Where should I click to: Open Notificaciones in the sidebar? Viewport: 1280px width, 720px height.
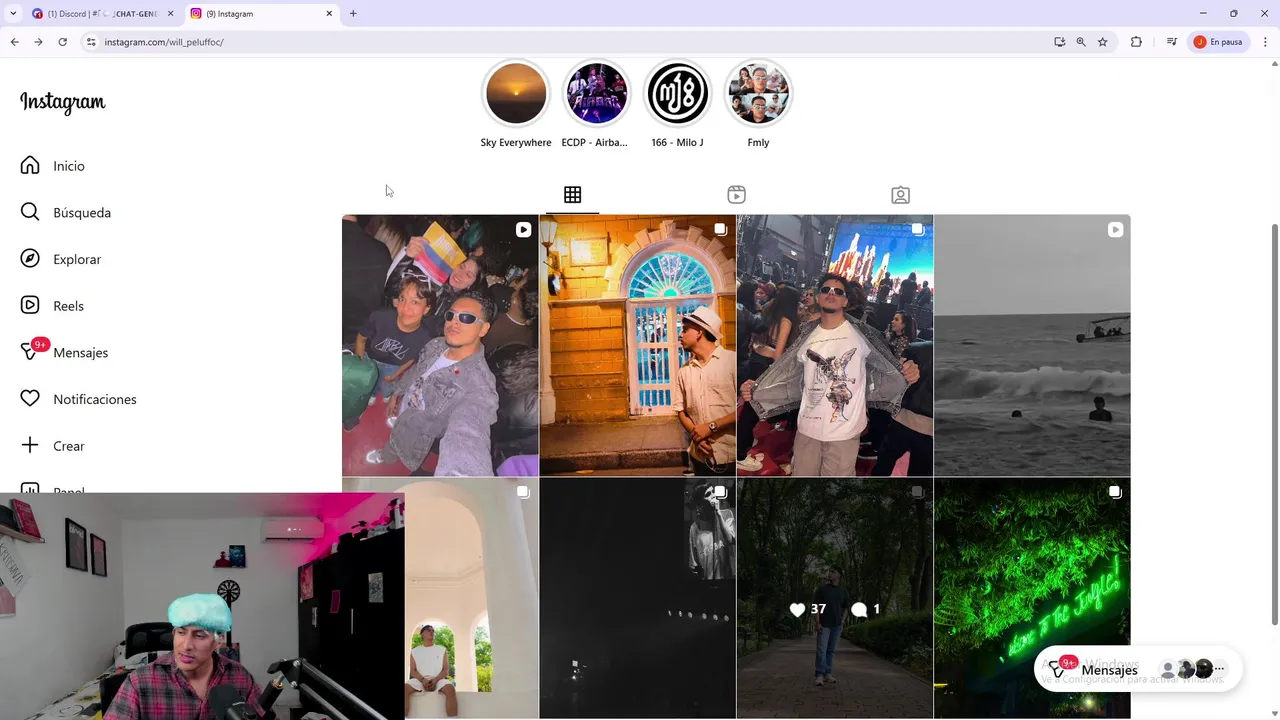79,399
